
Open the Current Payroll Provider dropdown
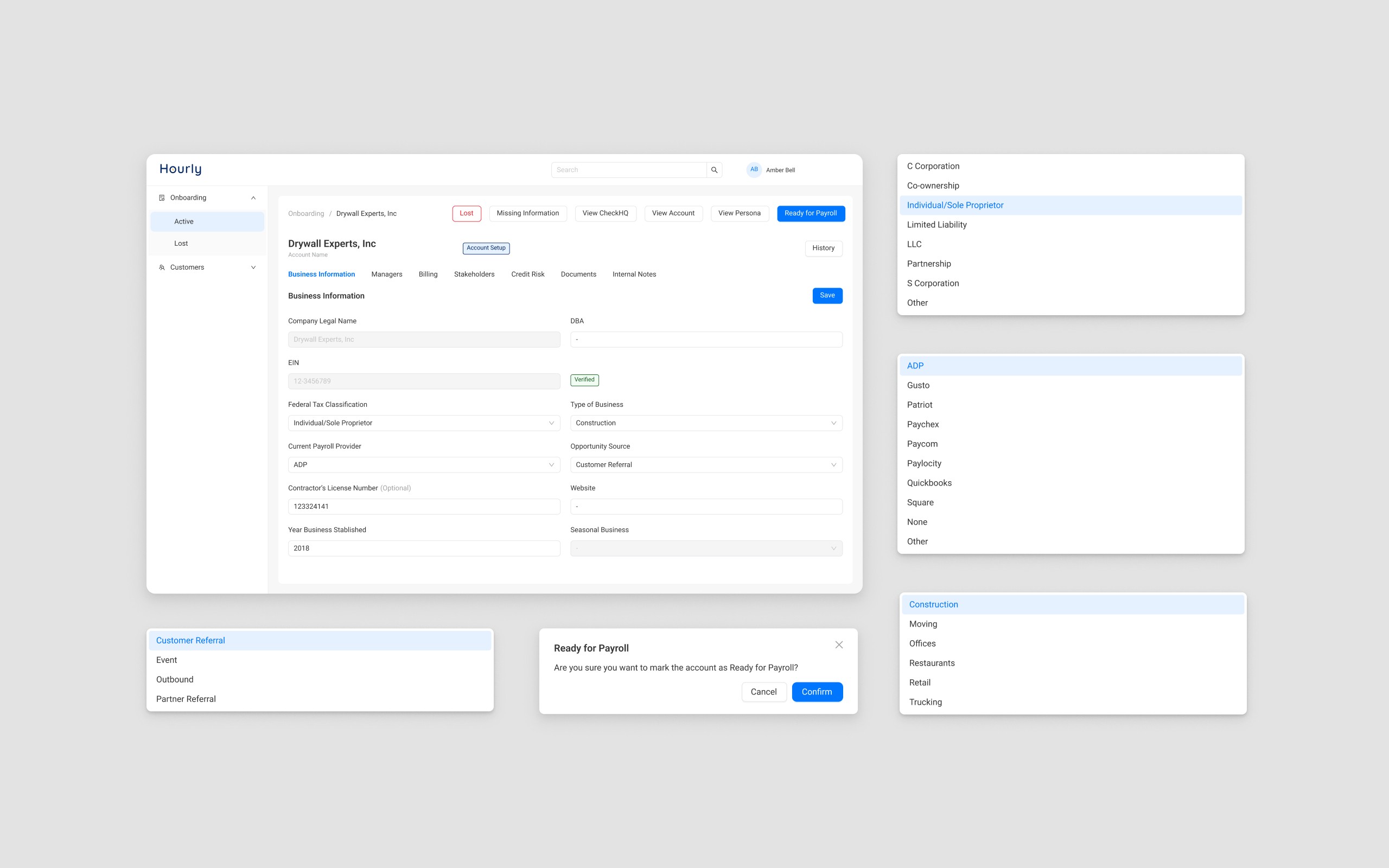pyautogui.click(x=424, y=465)
